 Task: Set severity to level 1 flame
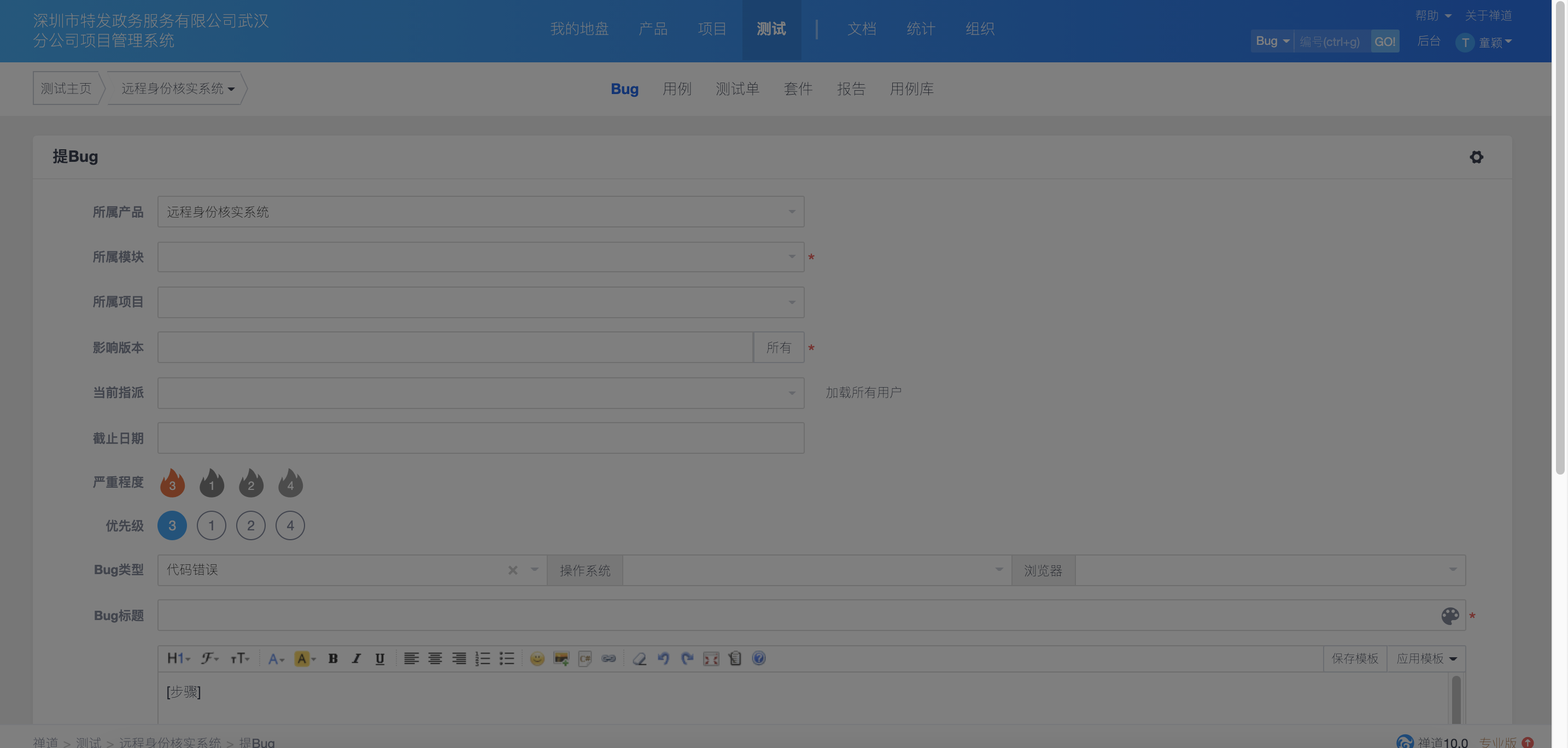[211, 483]
